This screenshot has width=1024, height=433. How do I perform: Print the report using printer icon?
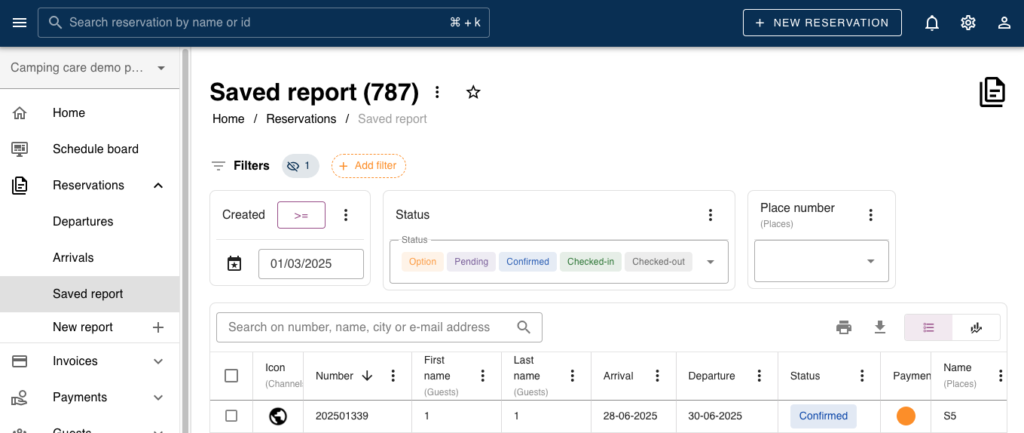coord(844,327)
